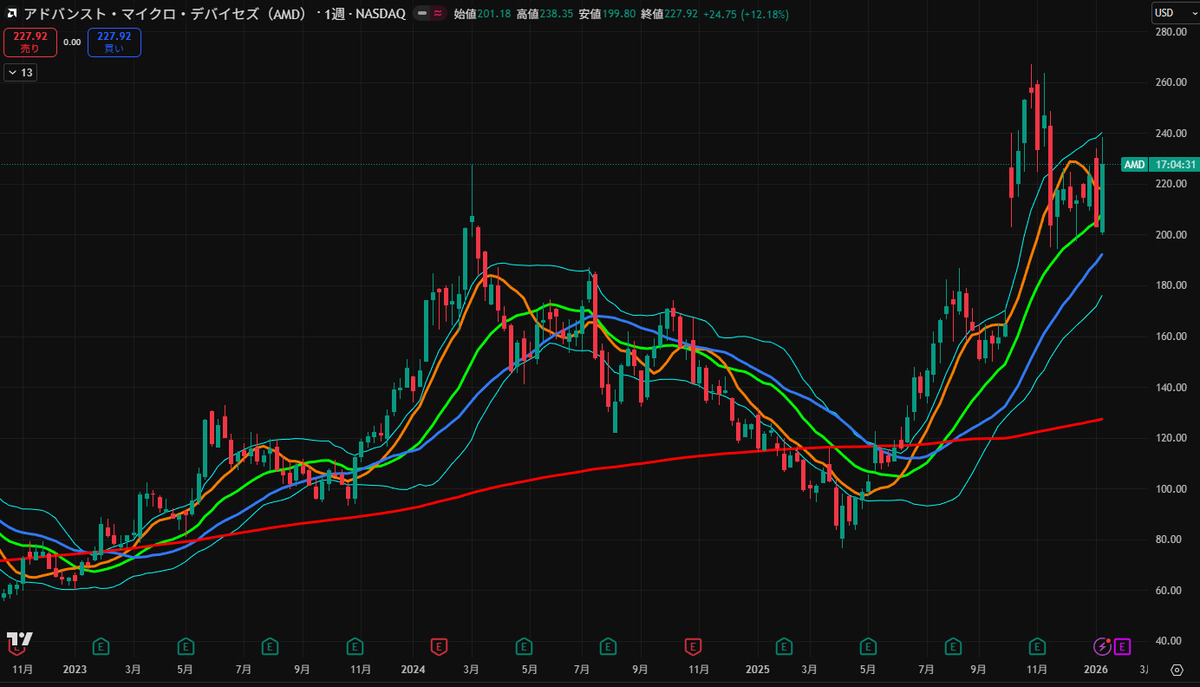Image resolution: width=1200 pixels, height=687 pixels.
Task: Click the E earnings marker above 11月 of 2023
Action: pos(353,646)
